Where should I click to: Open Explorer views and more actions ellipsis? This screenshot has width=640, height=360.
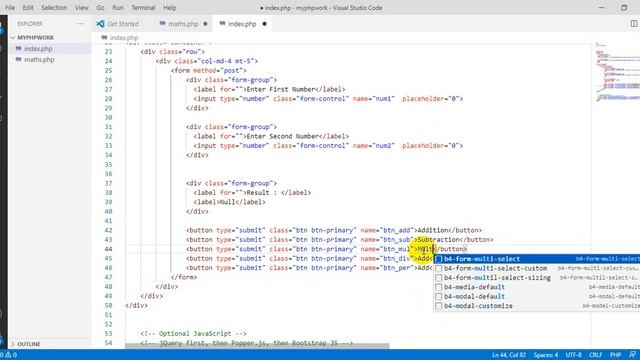pos(80,24)
